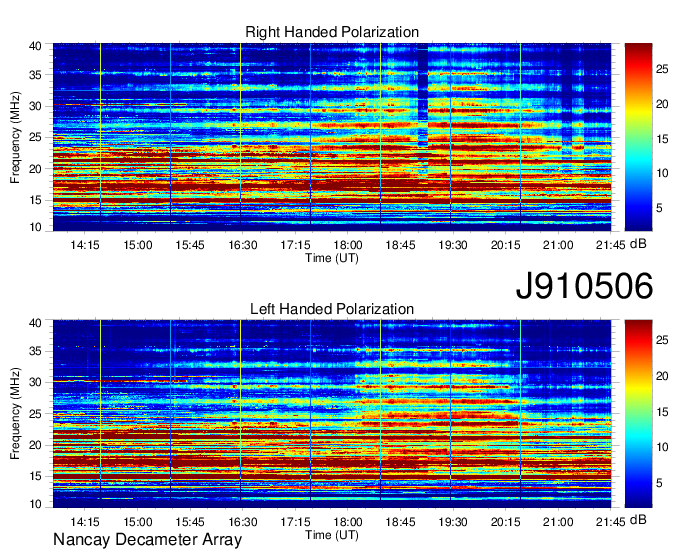This screenshot has width=680, height=552.
Task: Click the "Left Handed Polarization" plot title
Action: click(332, 309)
